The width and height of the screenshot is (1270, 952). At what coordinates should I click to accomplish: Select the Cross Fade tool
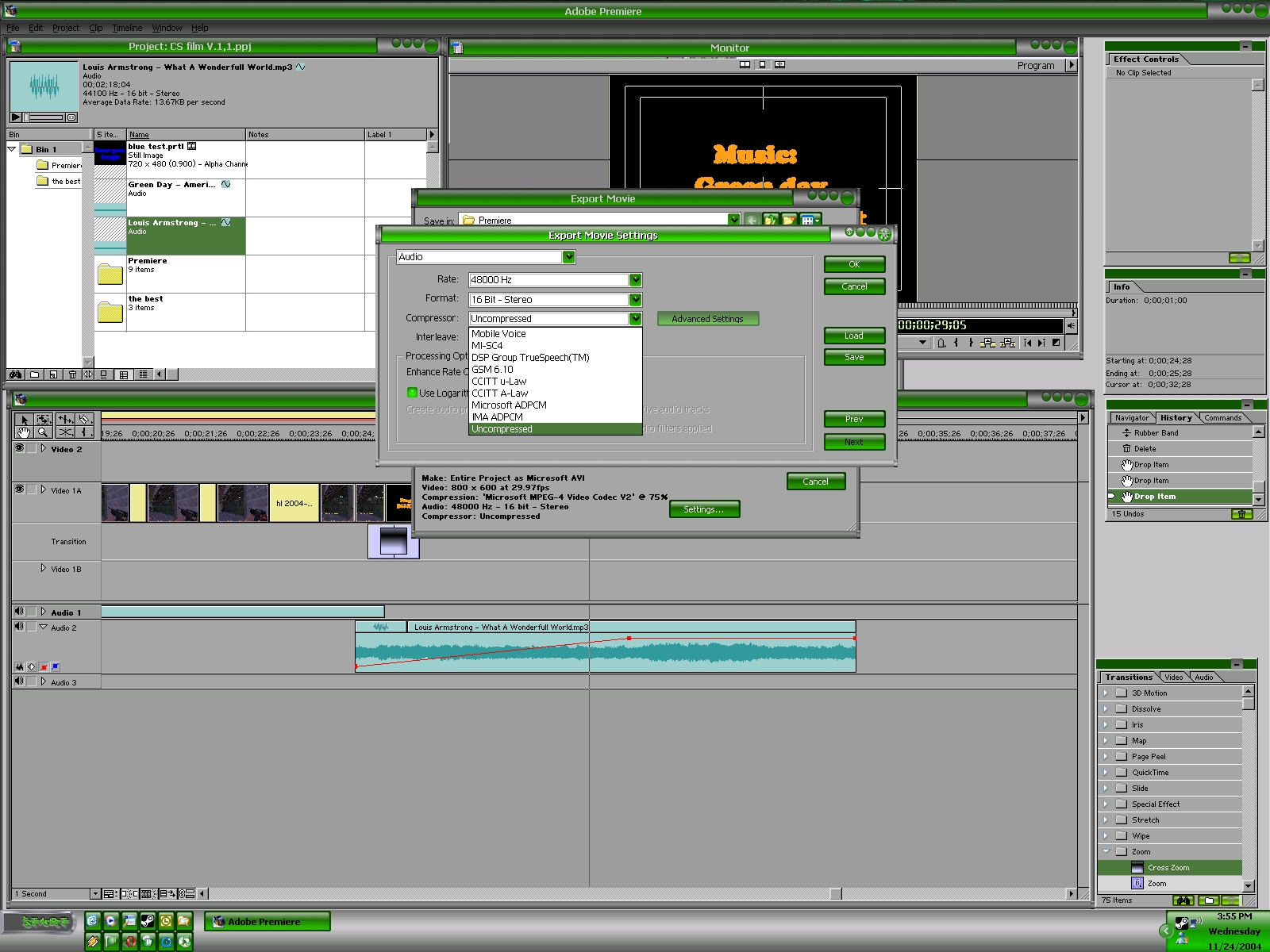click(x=65, y=432)
